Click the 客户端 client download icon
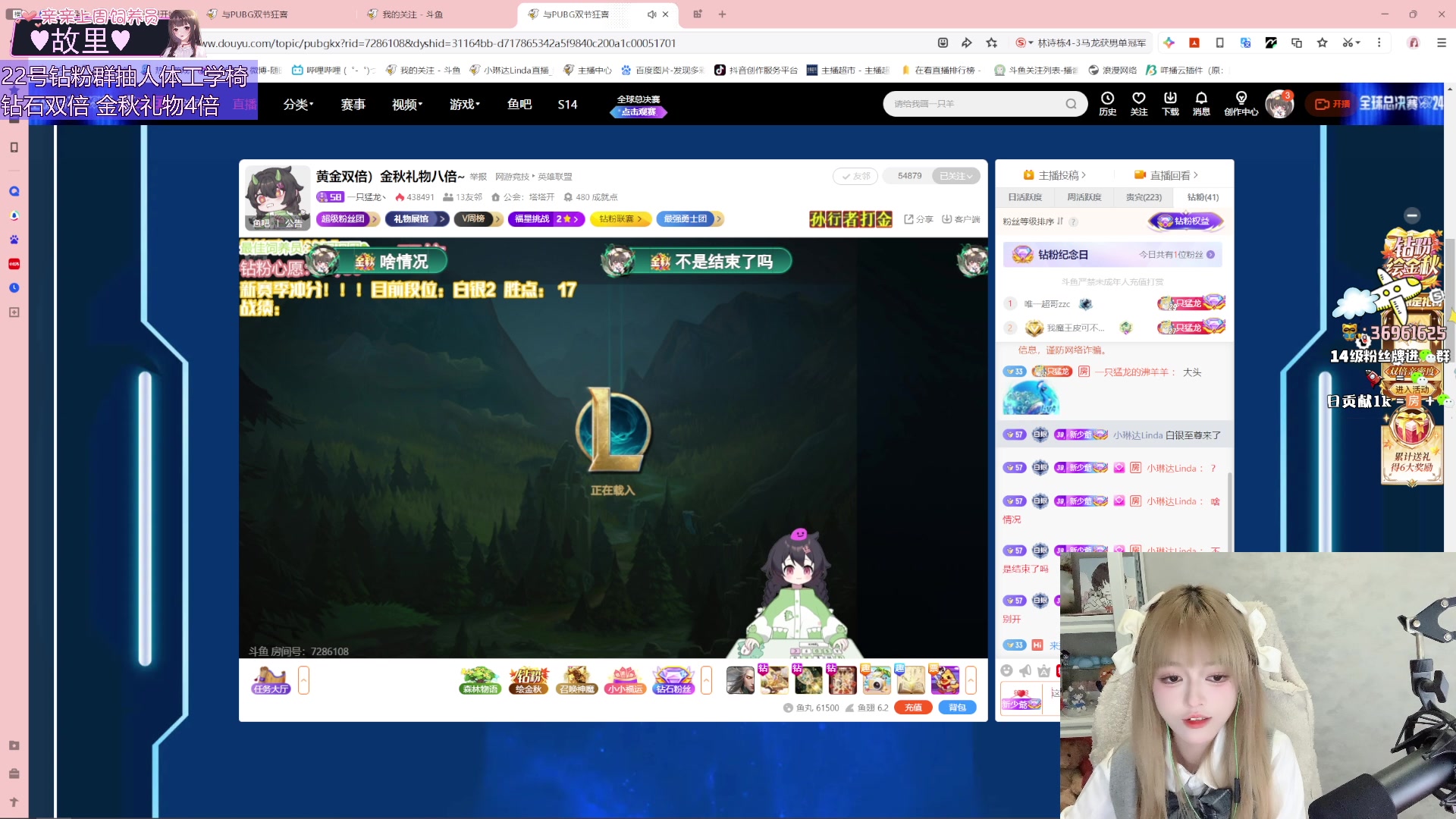Viewport: 1456px width, 819px height. [x=961, y=219]
